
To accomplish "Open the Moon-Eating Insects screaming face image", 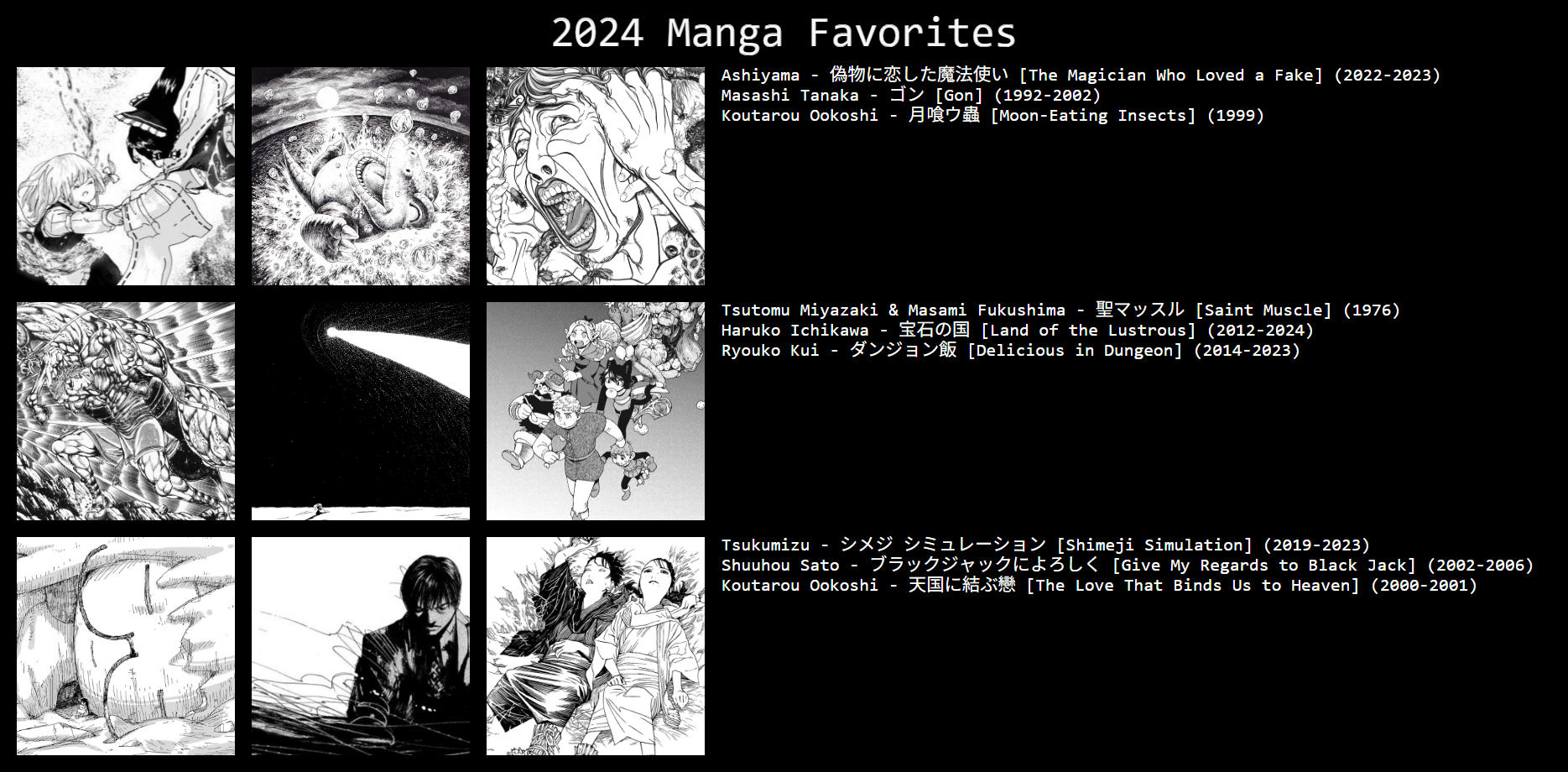I will (596, 176).
